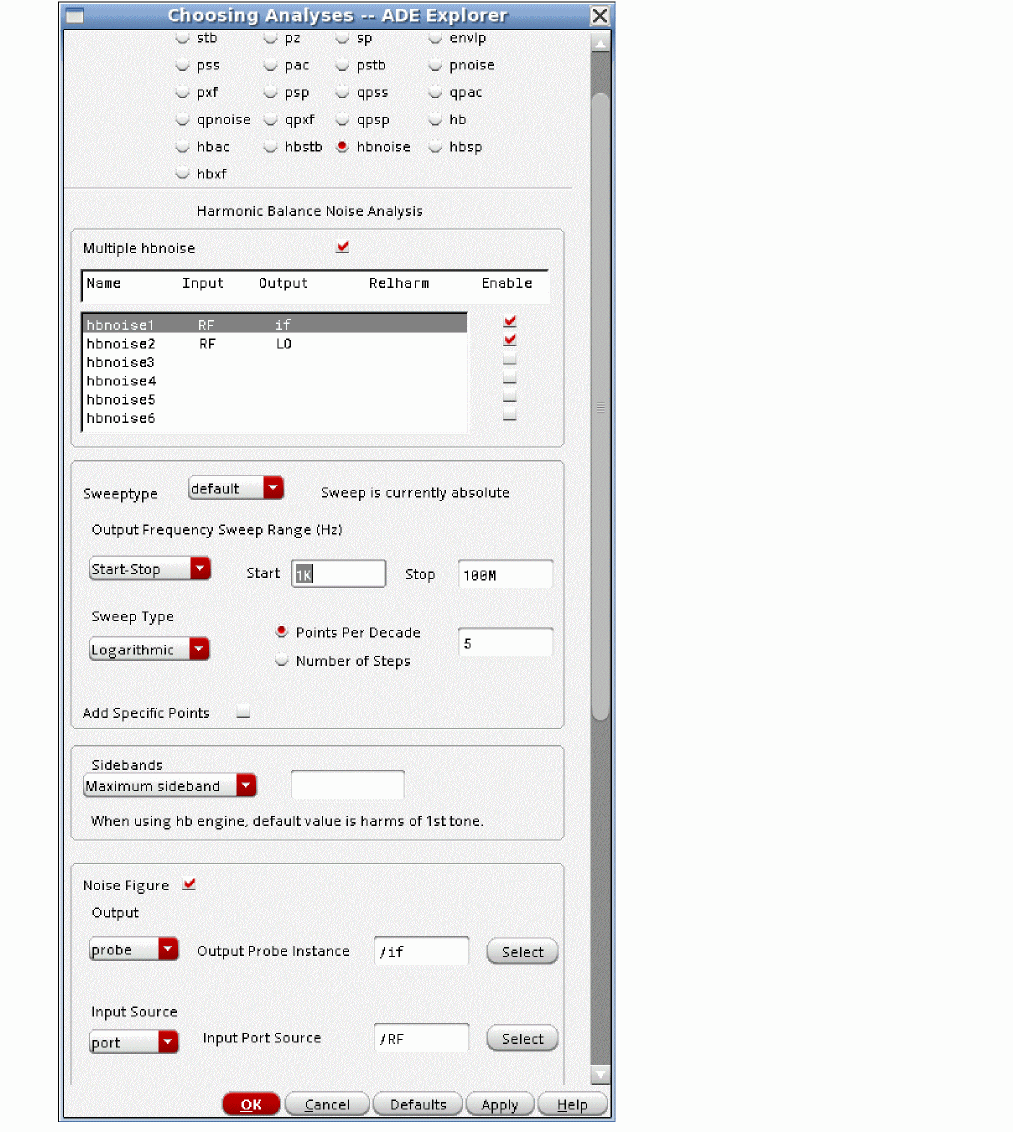Open the Logarithmic sweep type dropdown
1013x1132 pixels.
[149, 650]
